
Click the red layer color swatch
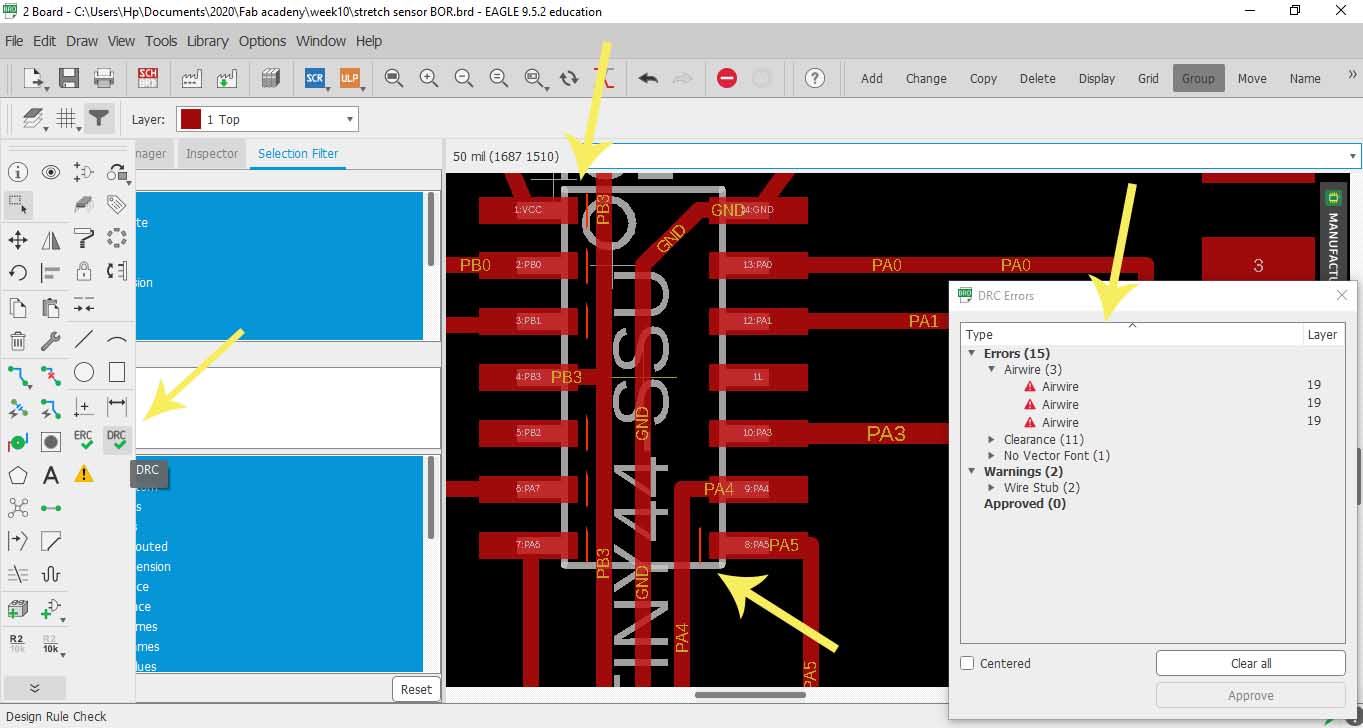pos(190,119)
